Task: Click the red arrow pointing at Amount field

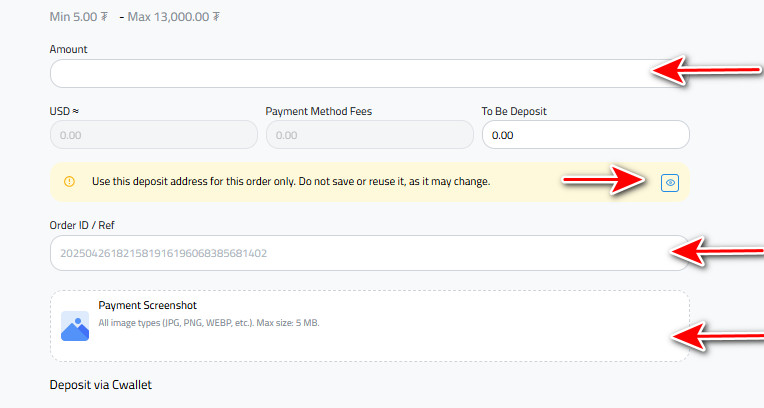Action: pos(708,70)
